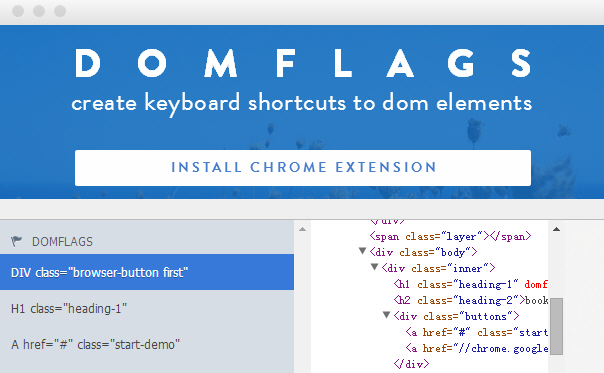The width and height of the screenshot is (604, 373).
Task: Click the DOM tree scrollbar up arrow
Action: pyautogui.click(x=556, y=229)
